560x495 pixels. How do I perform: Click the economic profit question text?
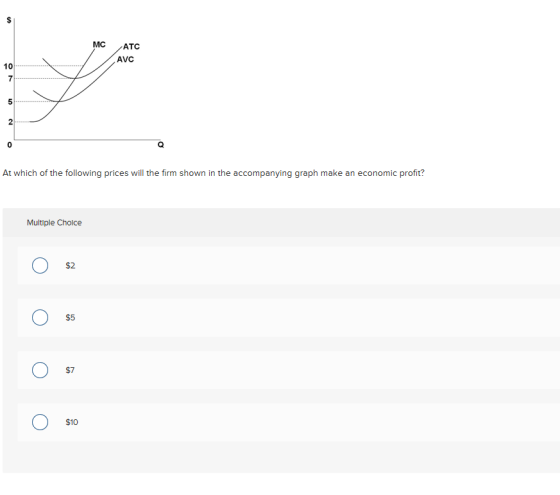coord(214,173)
